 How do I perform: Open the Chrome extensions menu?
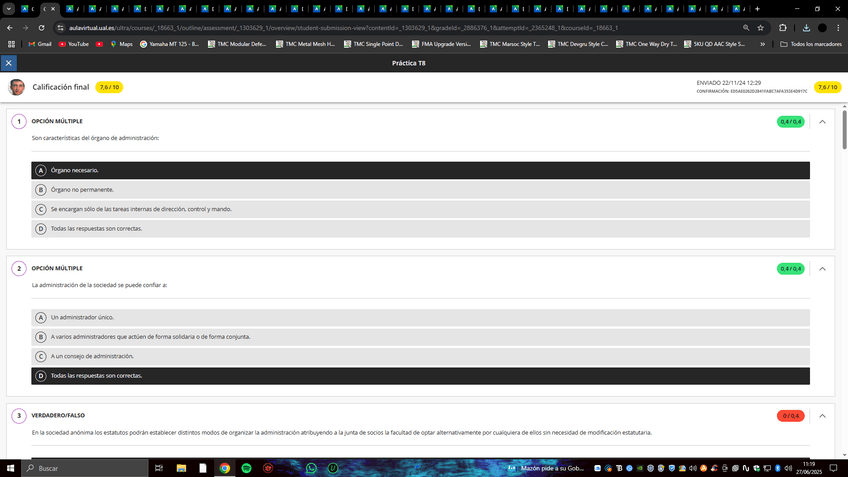(783, 28)
